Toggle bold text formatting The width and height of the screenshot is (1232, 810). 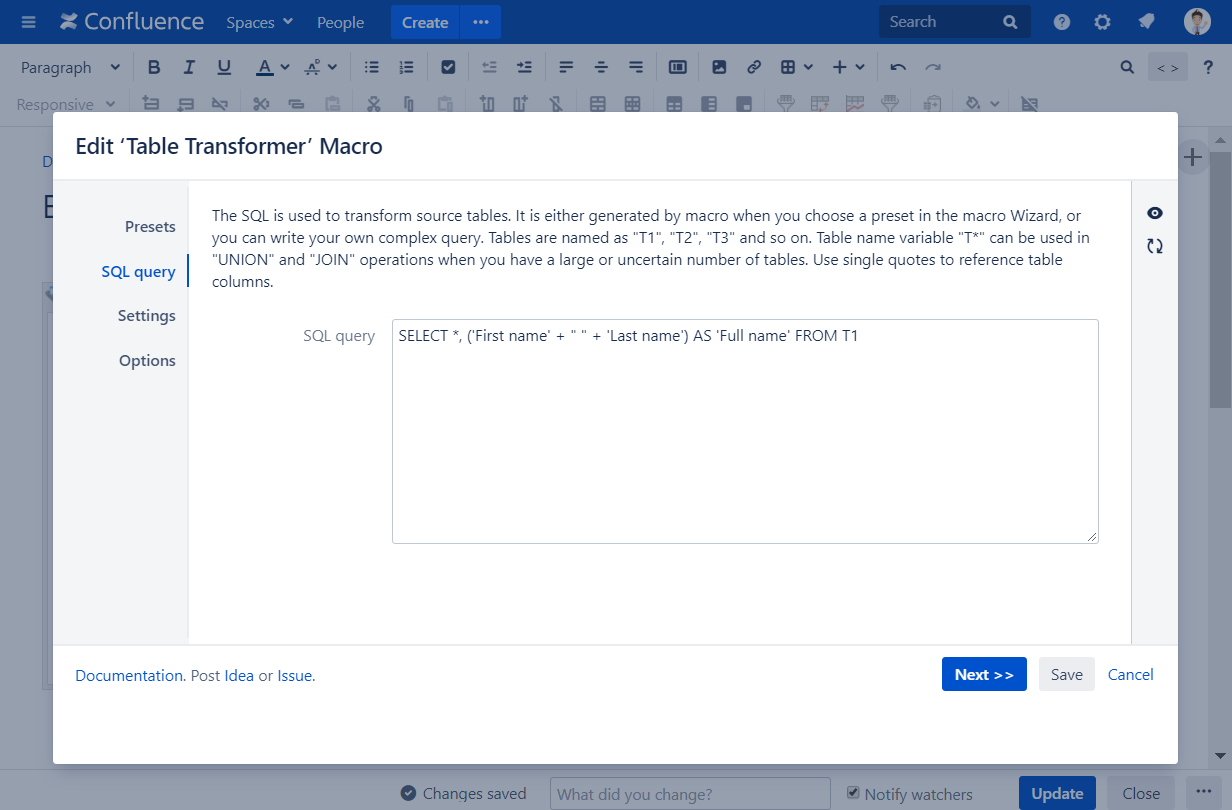tap(154, 67)
